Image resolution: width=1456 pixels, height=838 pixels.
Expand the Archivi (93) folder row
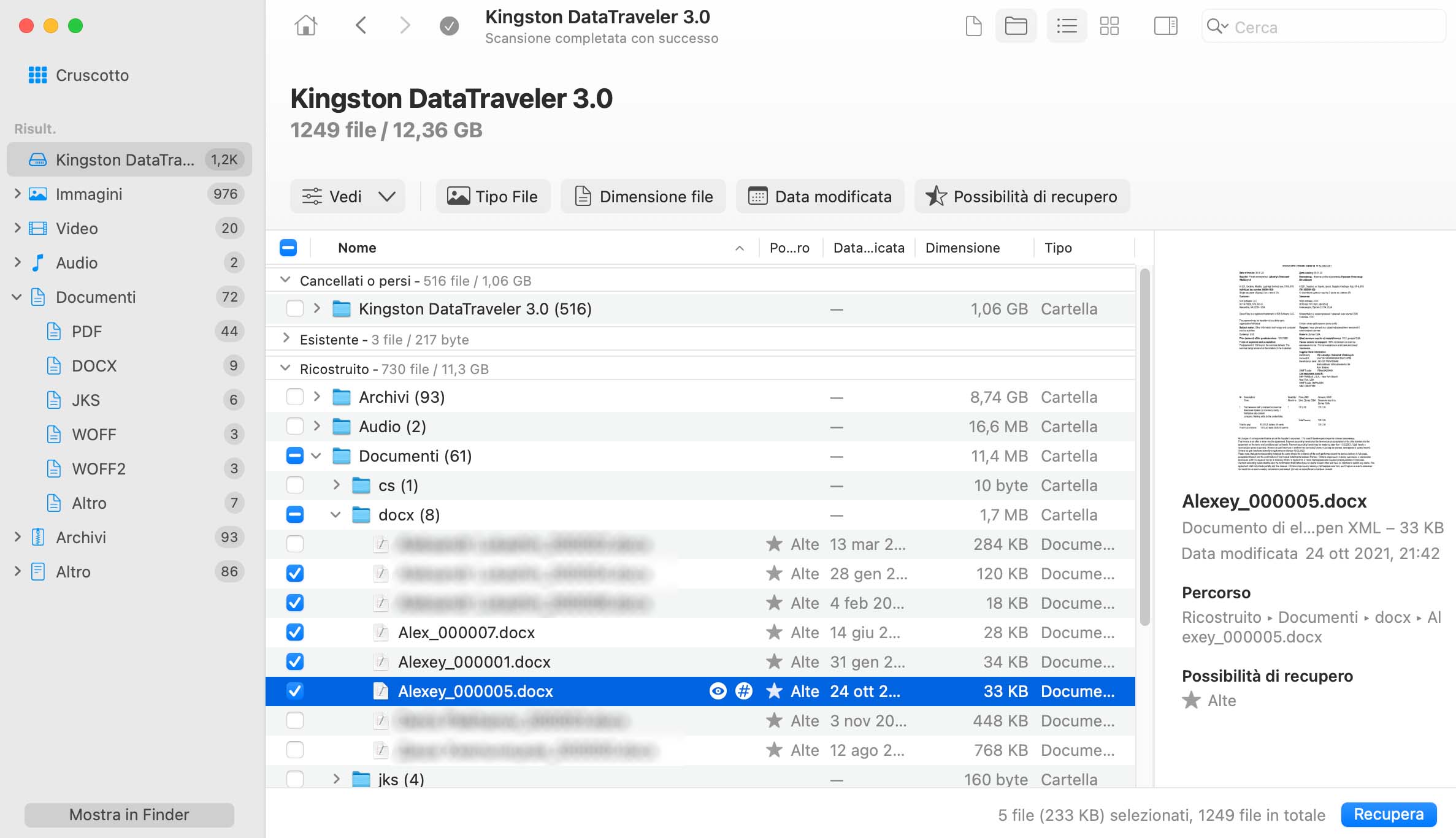tap(317, 397)
